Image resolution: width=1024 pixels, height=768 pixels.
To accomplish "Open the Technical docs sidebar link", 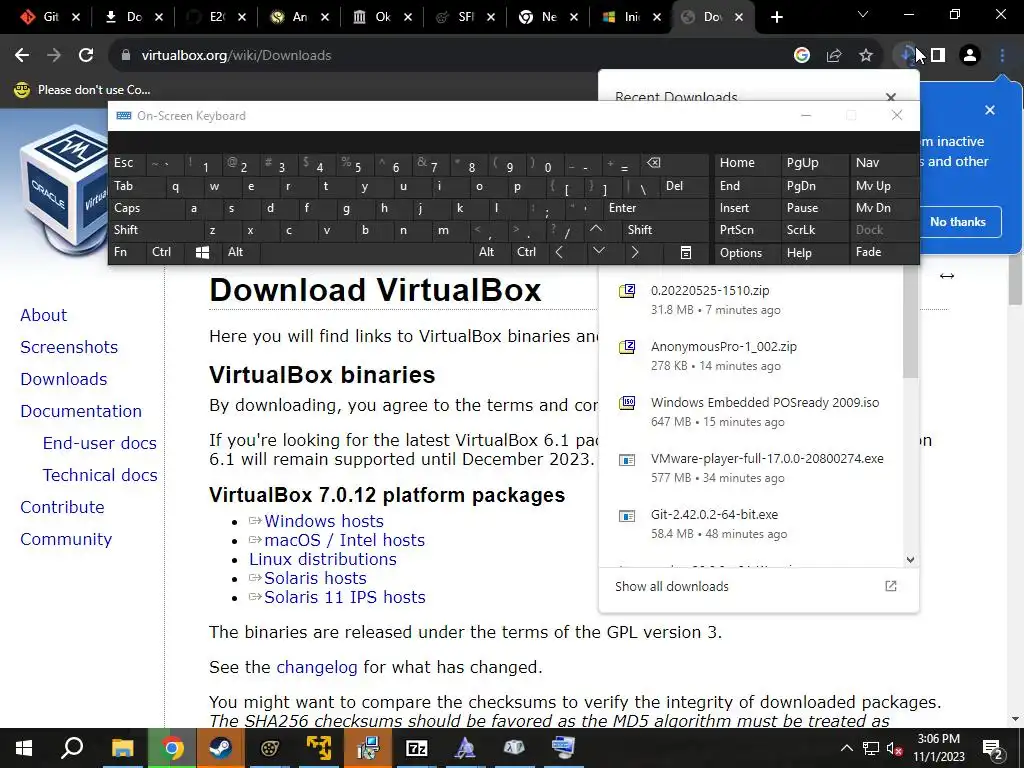I will pos(100,475).
